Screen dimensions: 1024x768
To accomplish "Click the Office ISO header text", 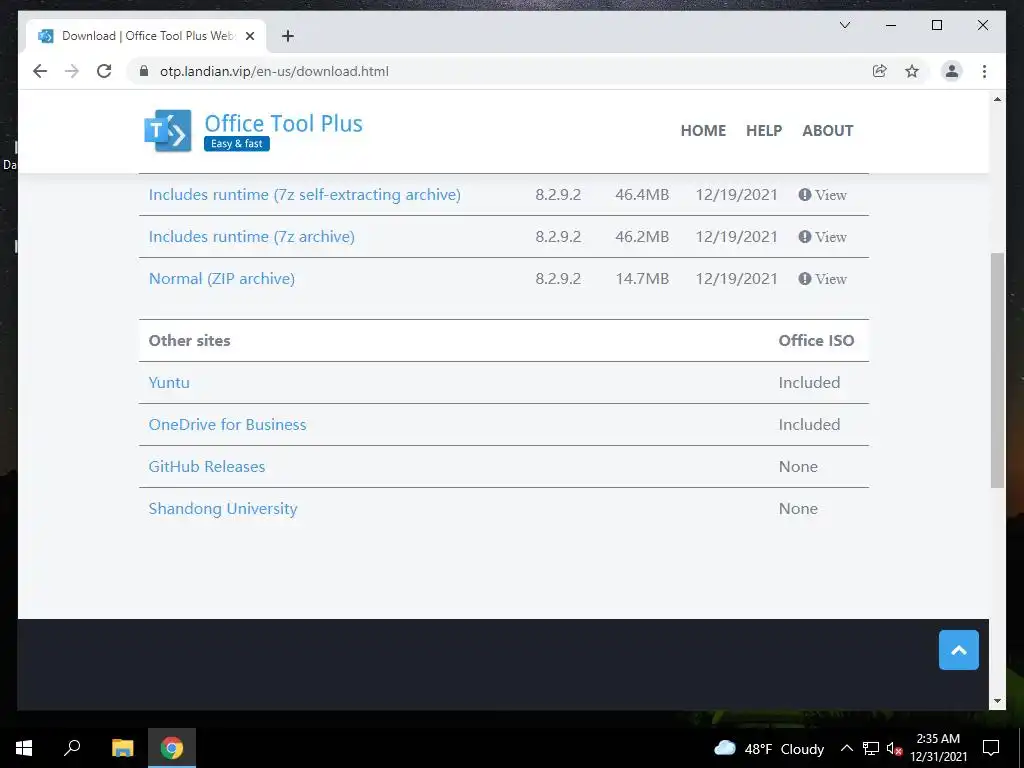I will tap(816, 340).
